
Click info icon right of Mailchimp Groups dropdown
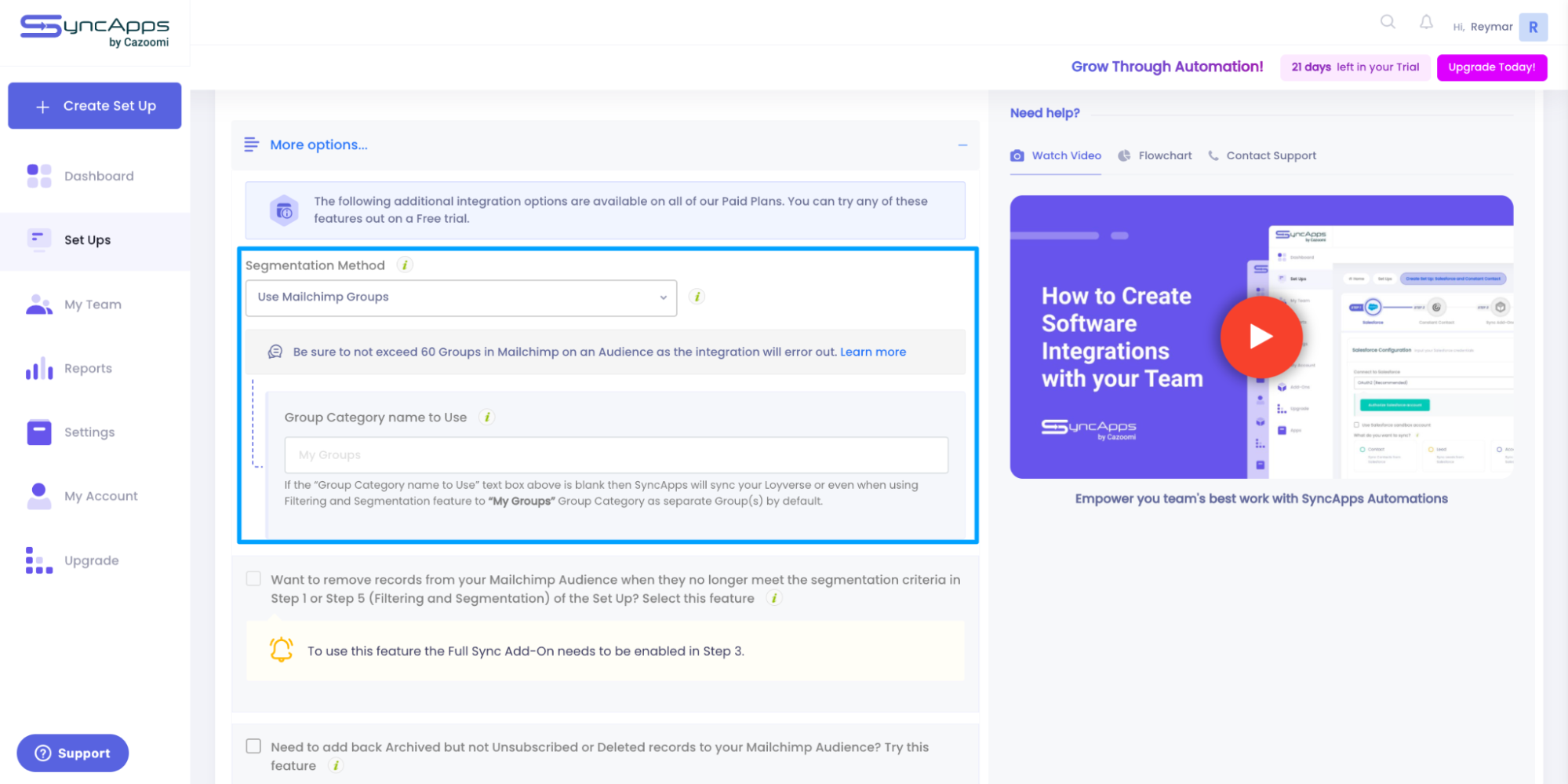(x=697, y=297)
